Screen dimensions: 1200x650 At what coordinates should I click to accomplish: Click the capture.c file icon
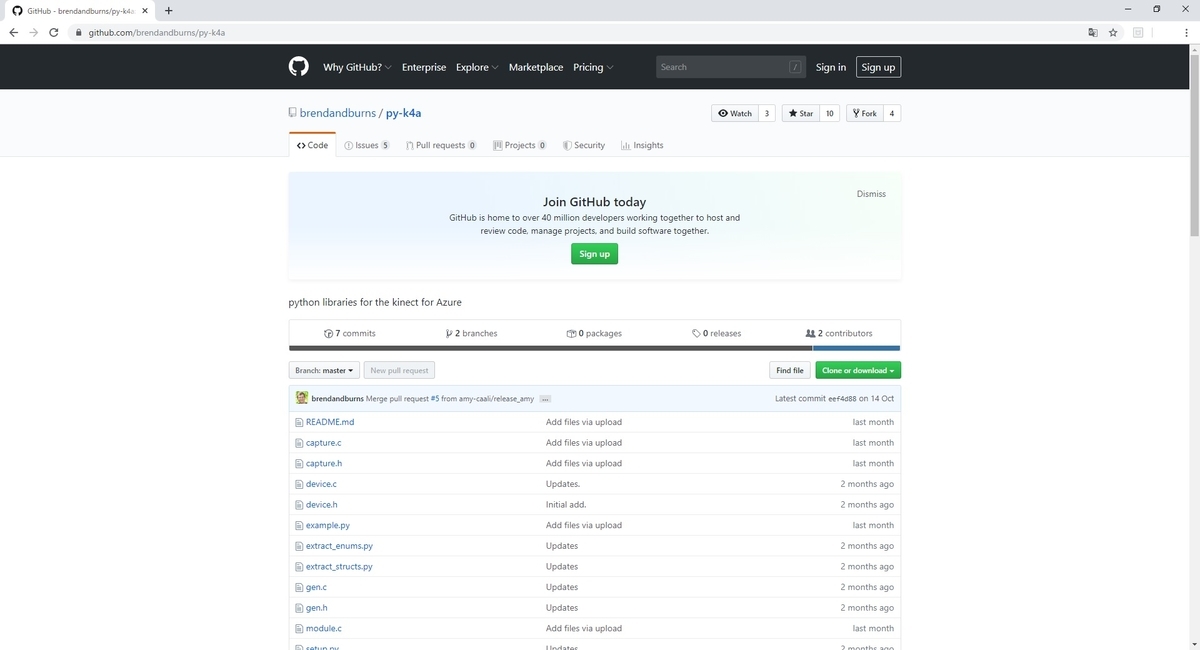299,443
